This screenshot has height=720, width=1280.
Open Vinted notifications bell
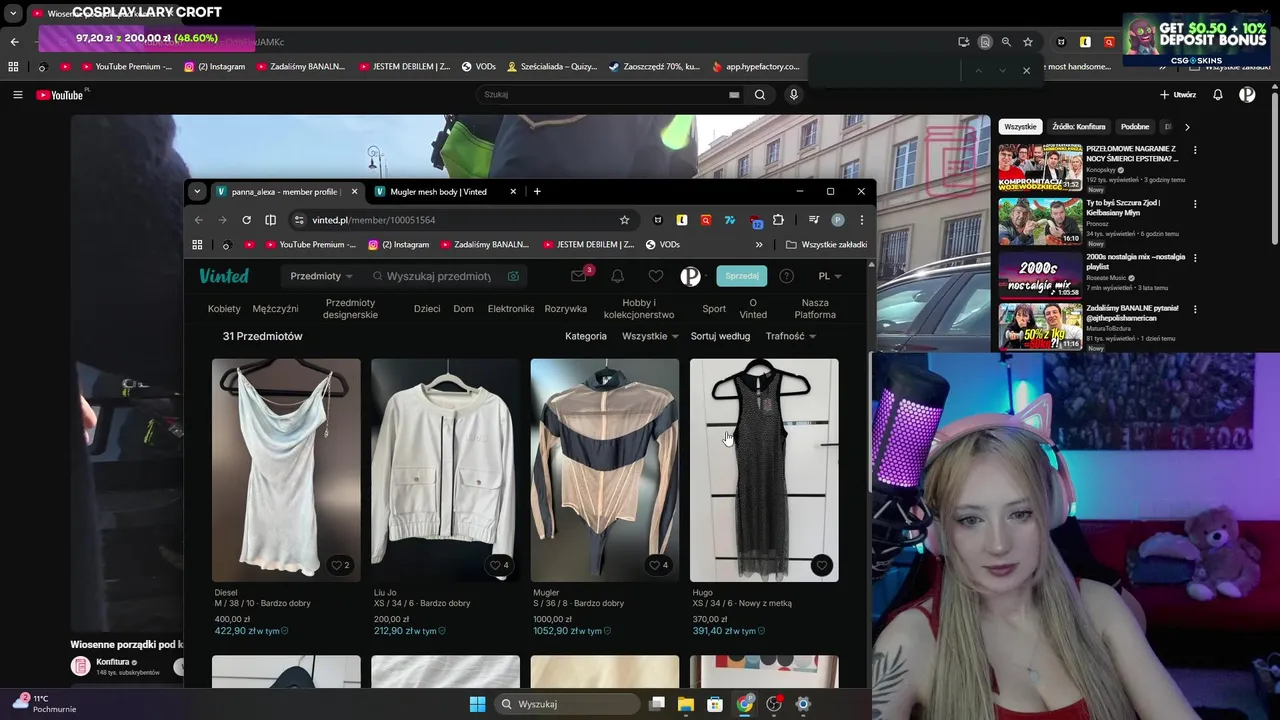[x=618, y=276]
